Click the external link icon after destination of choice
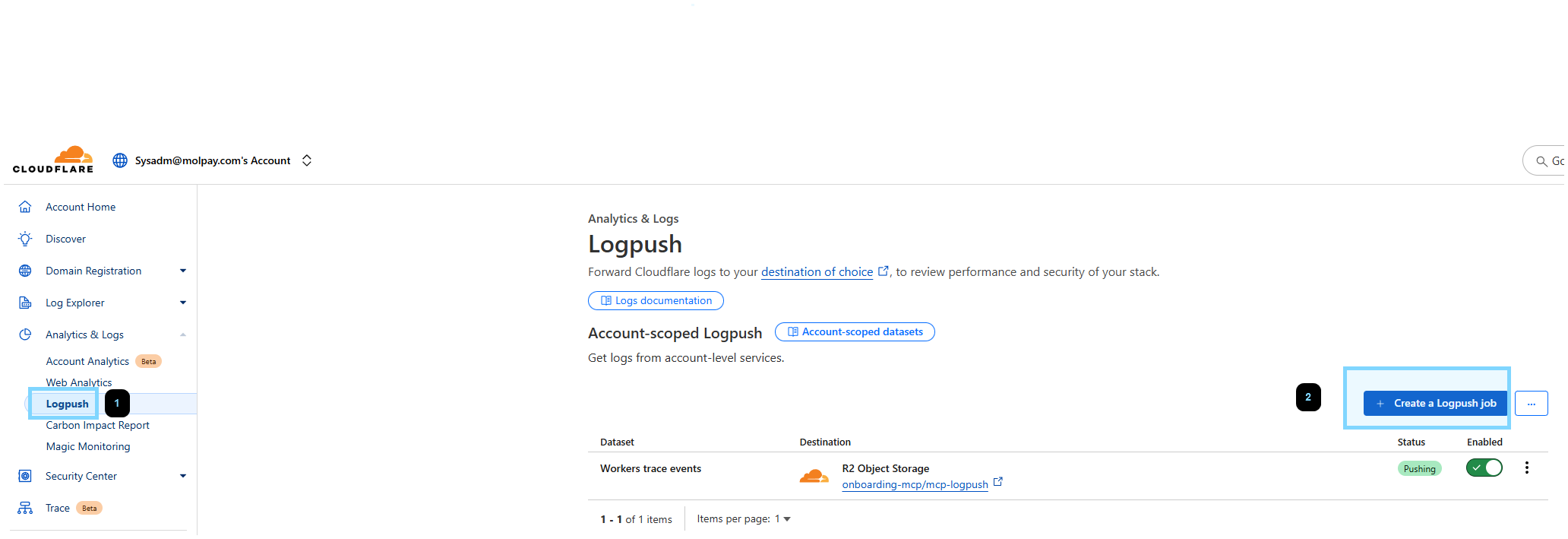Viewport: 1568px width, 539px height. [x=884, y=271]
